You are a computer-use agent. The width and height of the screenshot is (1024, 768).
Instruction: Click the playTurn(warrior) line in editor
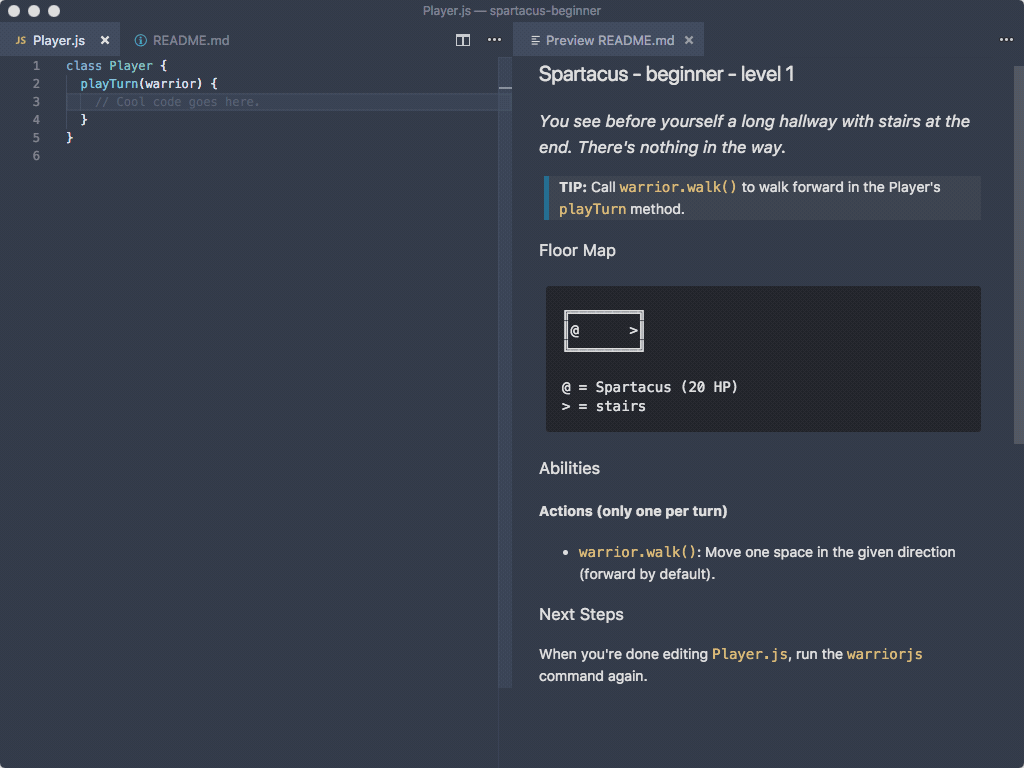pos(148,84)
